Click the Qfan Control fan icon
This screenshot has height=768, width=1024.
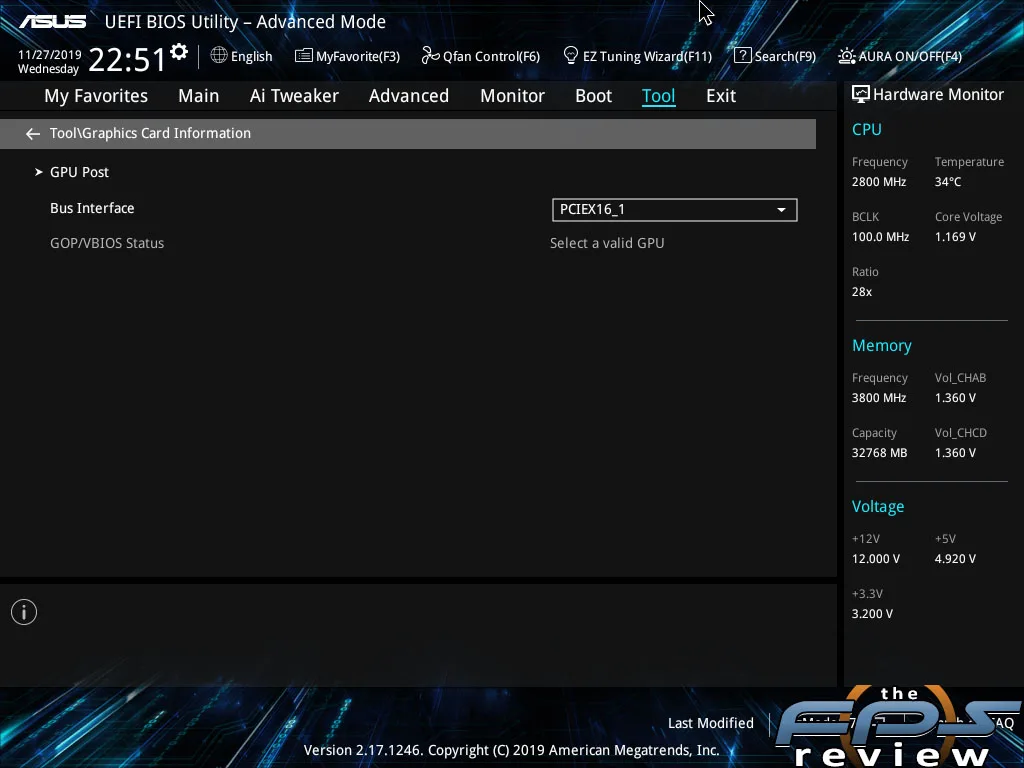430,56
